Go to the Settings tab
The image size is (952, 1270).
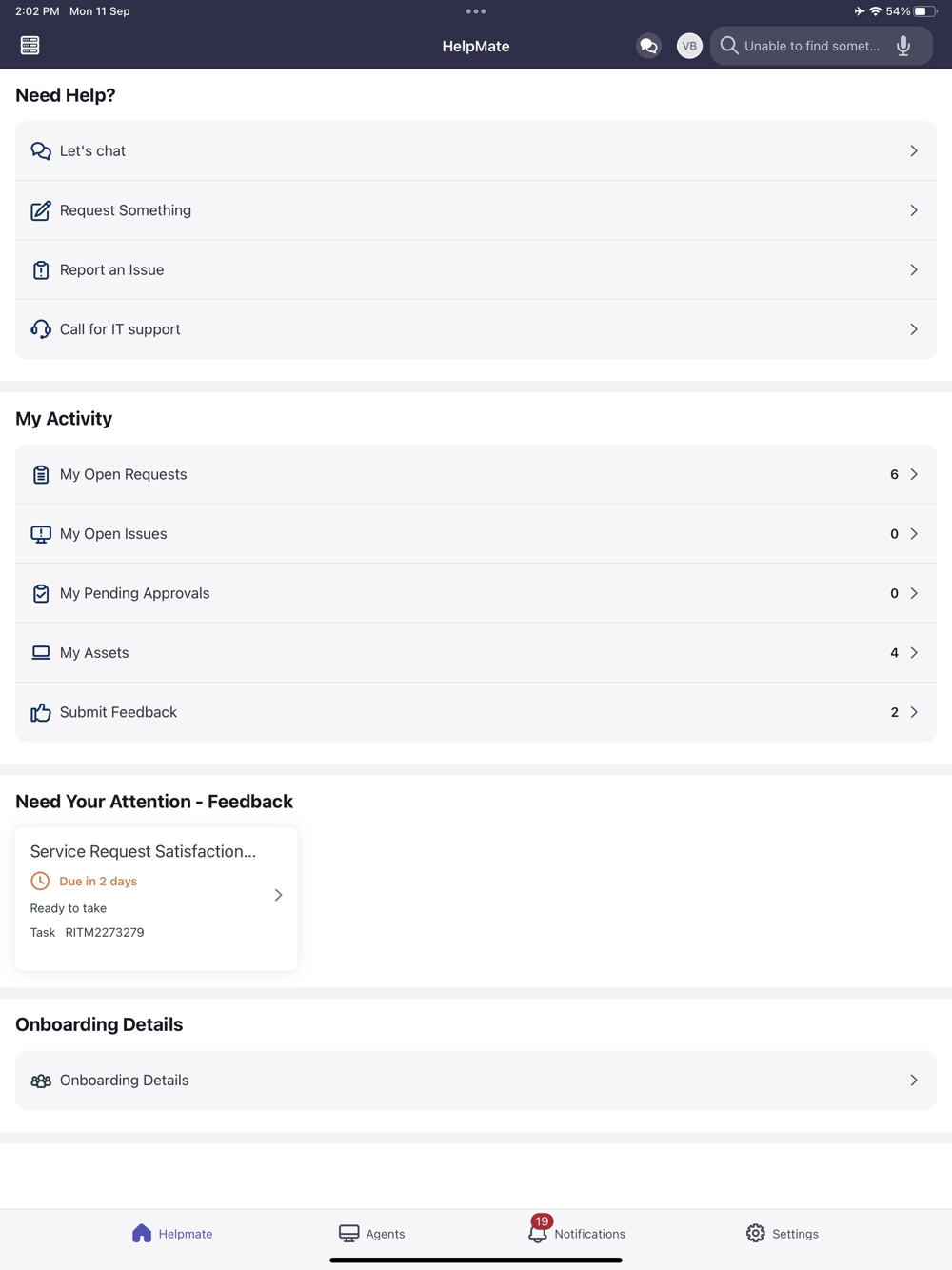pyautogui.click(x=783, y=1233)
